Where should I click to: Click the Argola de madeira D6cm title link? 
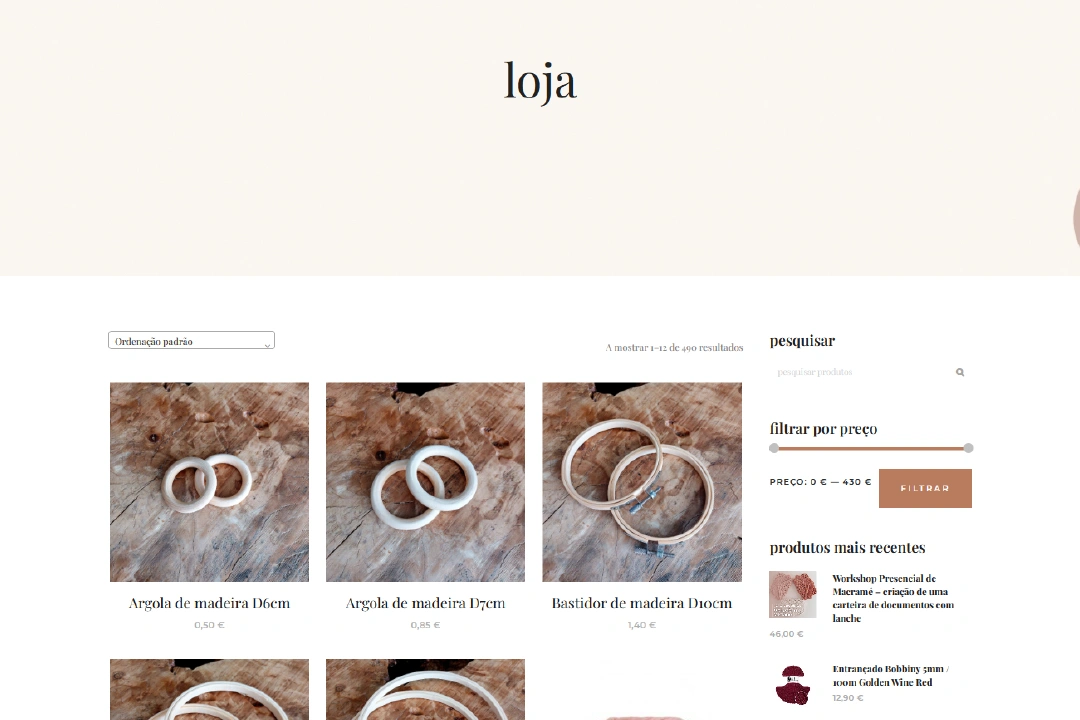coord(209,604)
